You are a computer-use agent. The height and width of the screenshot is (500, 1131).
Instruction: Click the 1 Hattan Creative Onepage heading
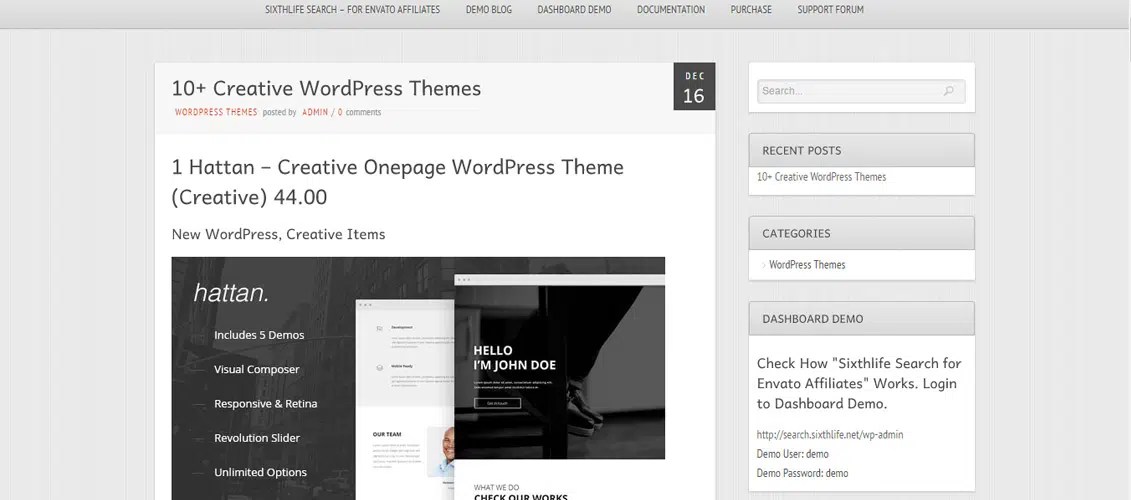tap(397, 182)
